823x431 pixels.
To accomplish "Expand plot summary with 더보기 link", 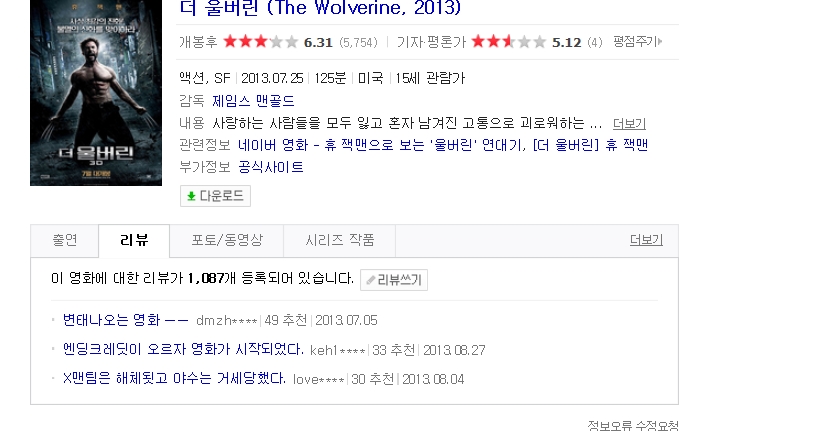I will click(x=629, y=123).
